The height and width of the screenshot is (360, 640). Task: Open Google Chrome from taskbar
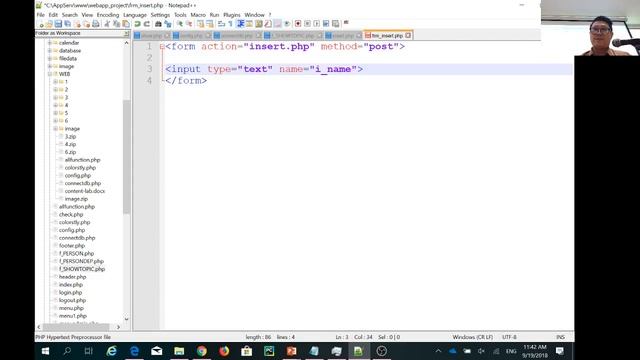coord(202,351)
